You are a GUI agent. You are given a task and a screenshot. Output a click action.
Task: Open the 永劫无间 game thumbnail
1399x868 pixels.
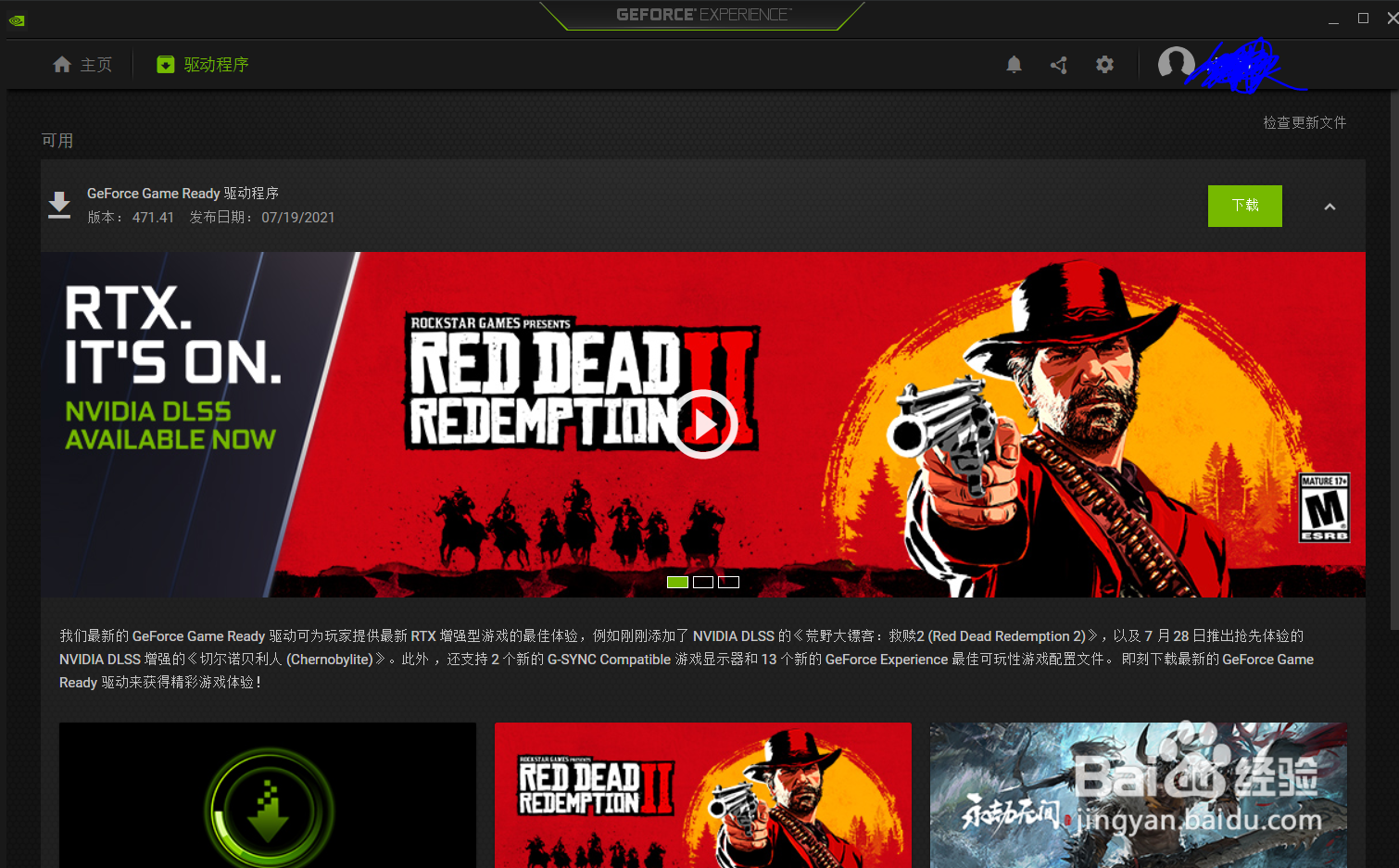pyautogui.click(x=1139, y=795)
